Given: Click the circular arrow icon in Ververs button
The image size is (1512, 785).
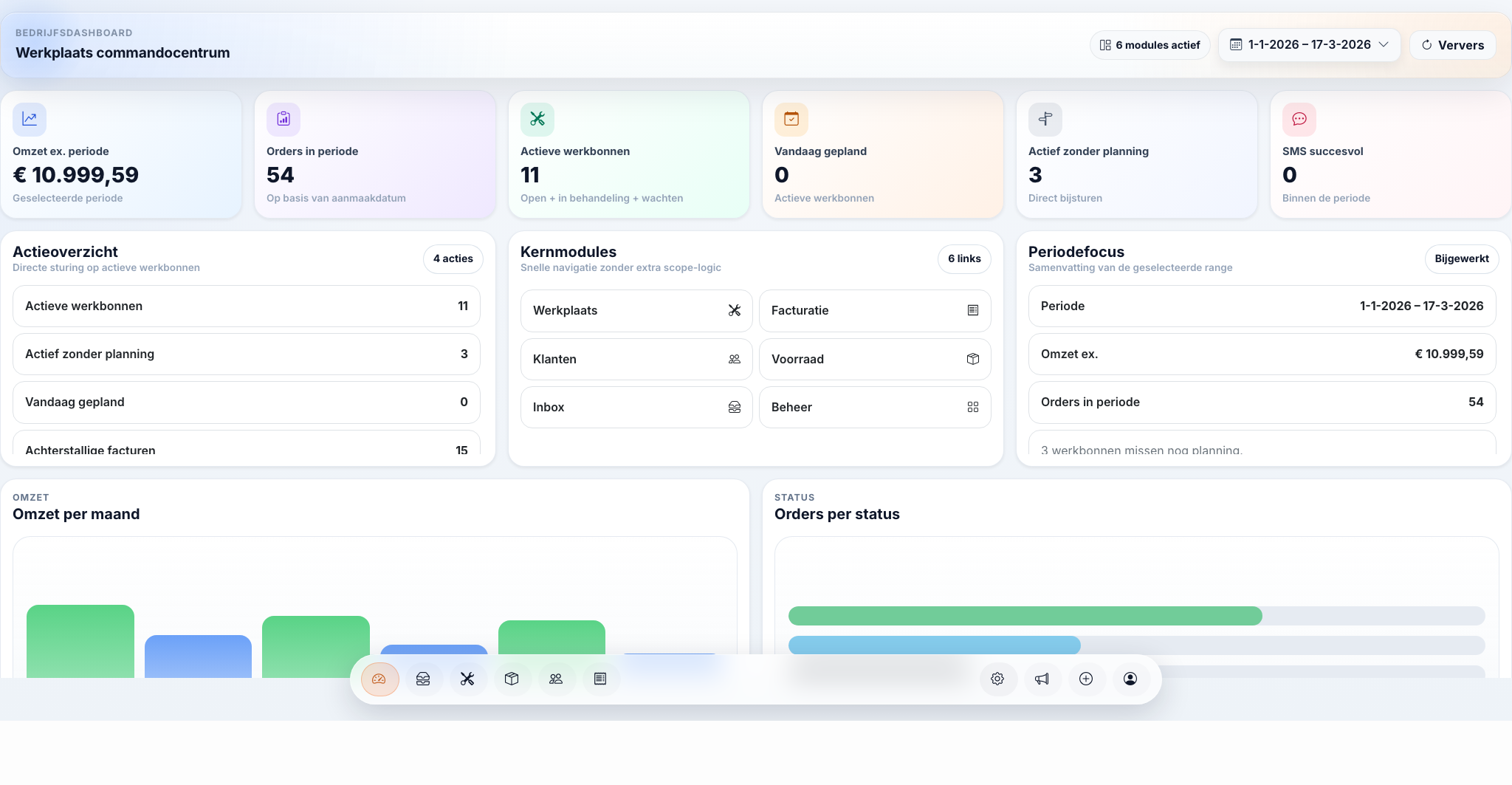Looking at the screenshot, I should (x=1427, y=45).
